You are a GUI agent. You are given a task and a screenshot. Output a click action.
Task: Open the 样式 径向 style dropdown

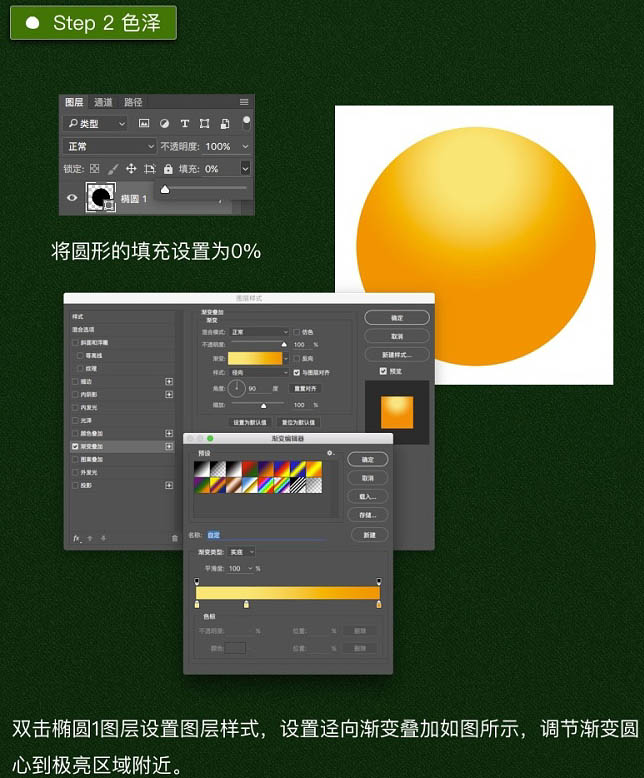259,372
